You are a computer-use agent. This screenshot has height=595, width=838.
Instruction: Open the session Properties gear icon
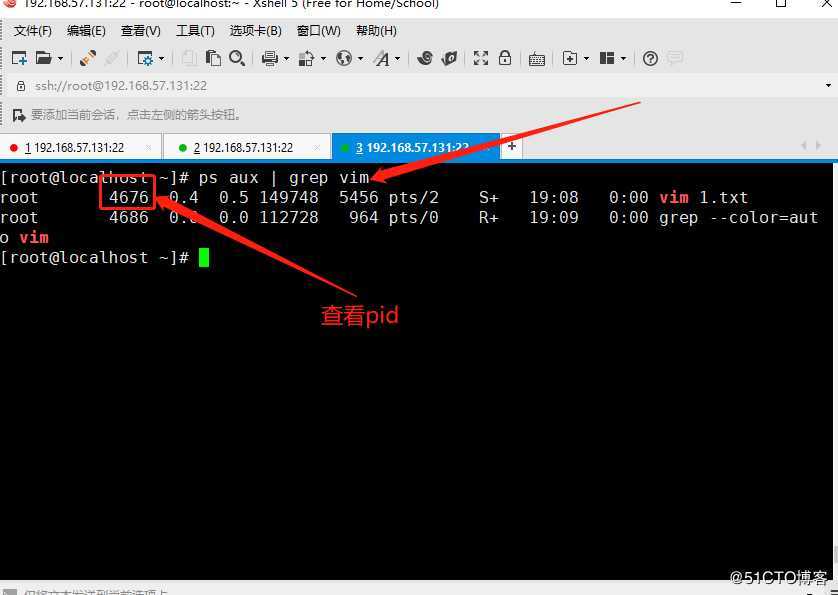[145, 58]
